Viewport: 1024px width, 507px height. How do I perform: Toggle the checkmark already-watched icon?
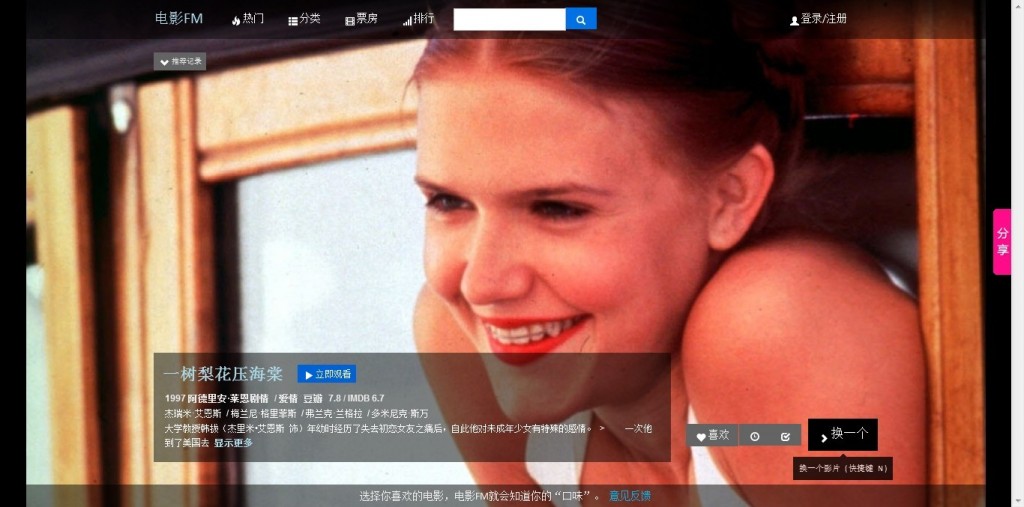[786, 436]
